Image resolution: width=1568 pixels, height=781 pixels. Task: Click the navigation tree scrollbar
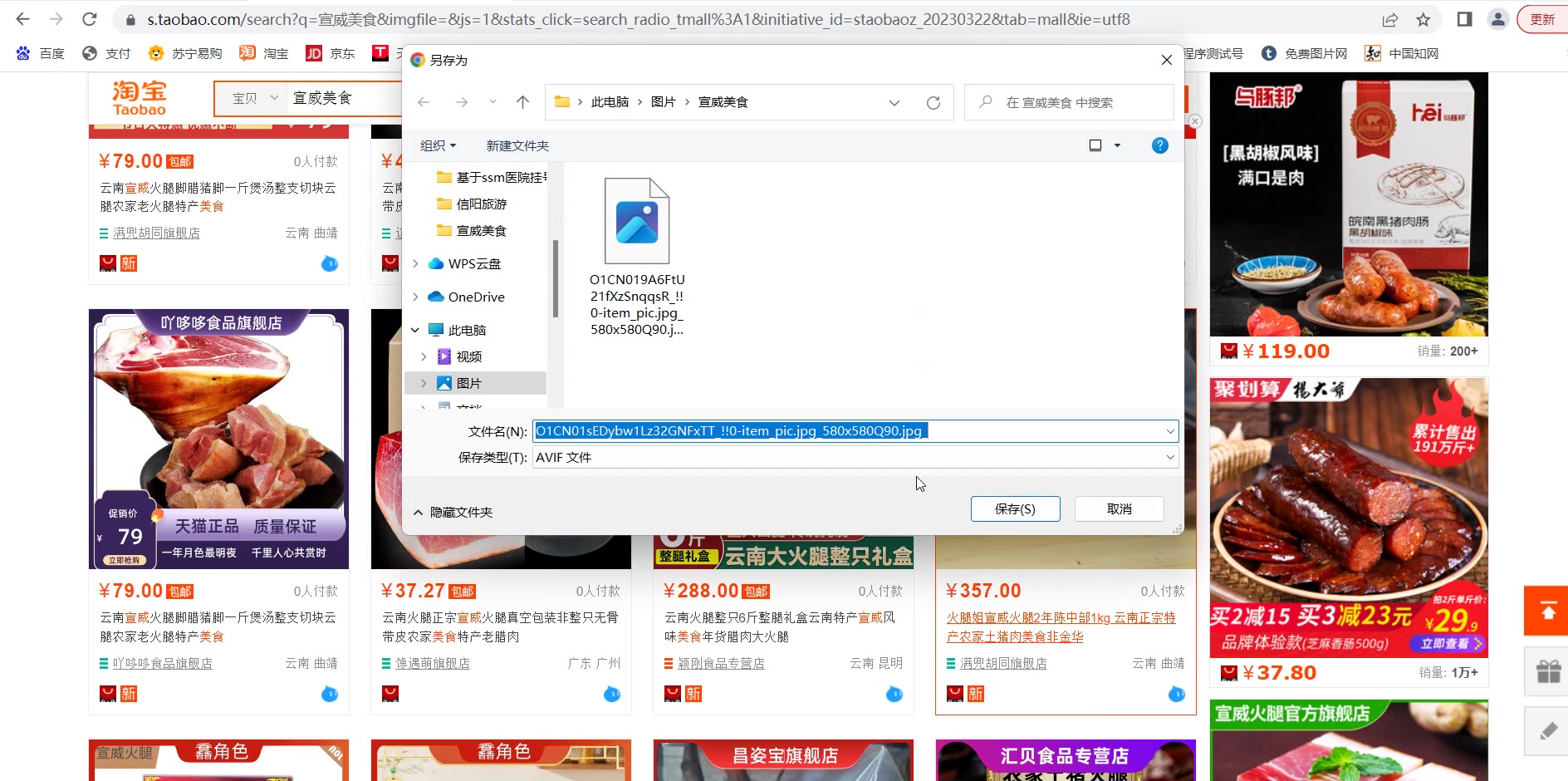click(555, 278)
